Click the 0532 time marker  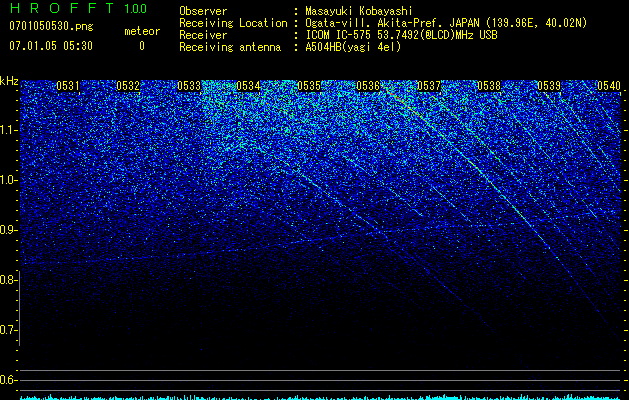(x=128, y=86)
